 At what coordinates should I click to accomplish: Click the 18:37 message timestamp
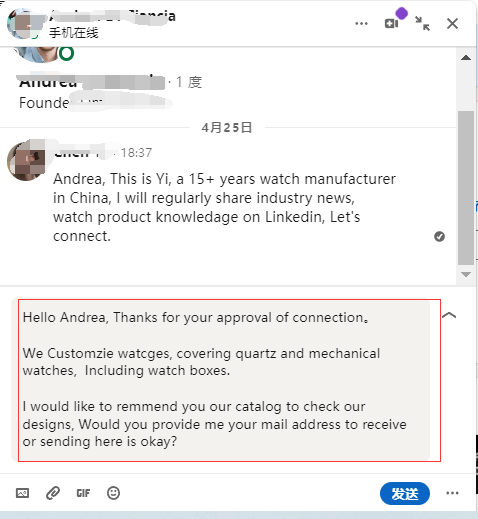pyautogui.click(x=136, y=153)
